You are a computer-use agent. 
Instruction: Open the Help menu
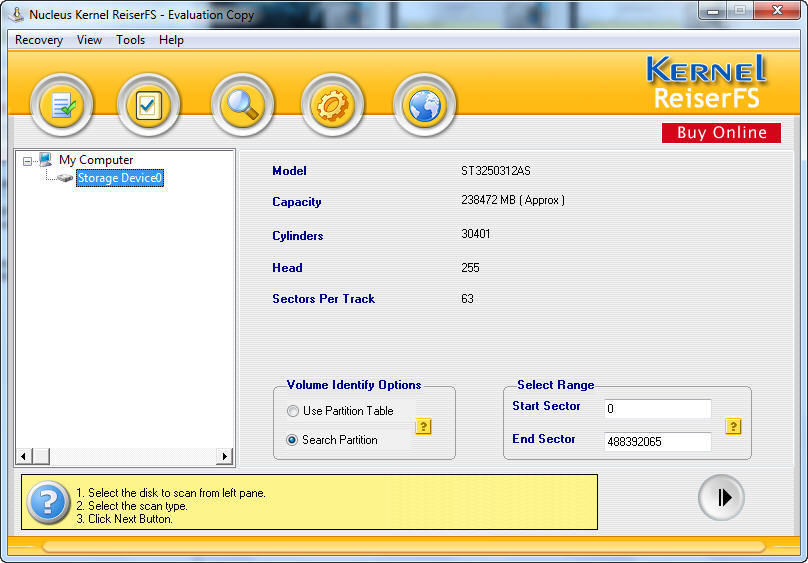[171, 40]
